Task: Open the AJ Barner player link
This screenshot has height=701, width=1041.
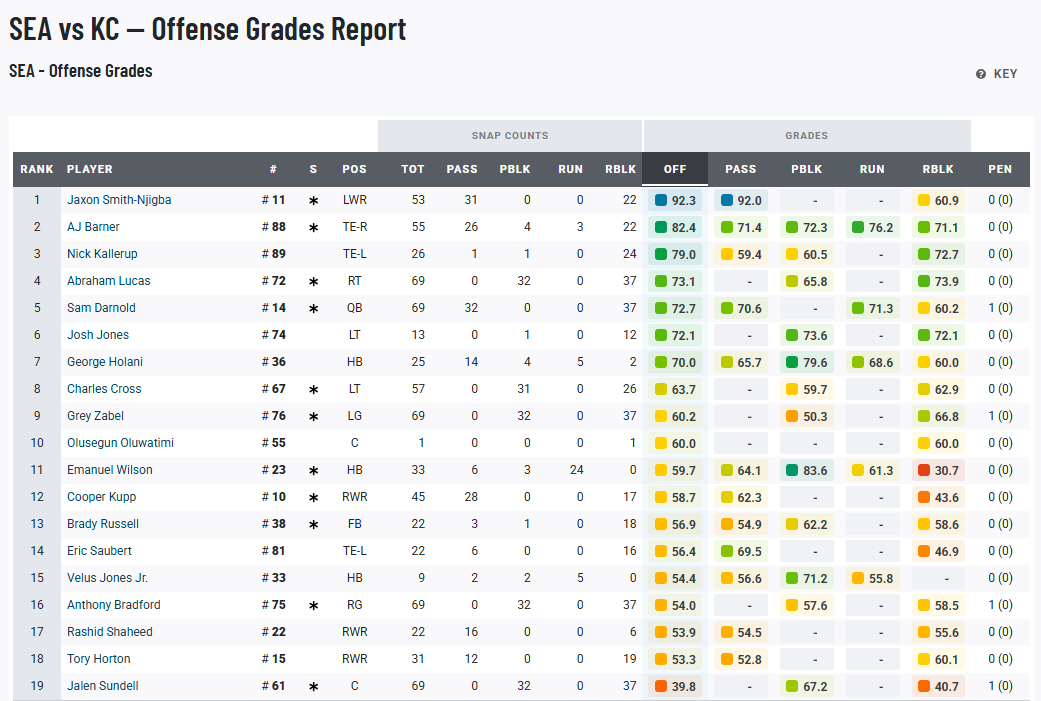Action: 93,227
